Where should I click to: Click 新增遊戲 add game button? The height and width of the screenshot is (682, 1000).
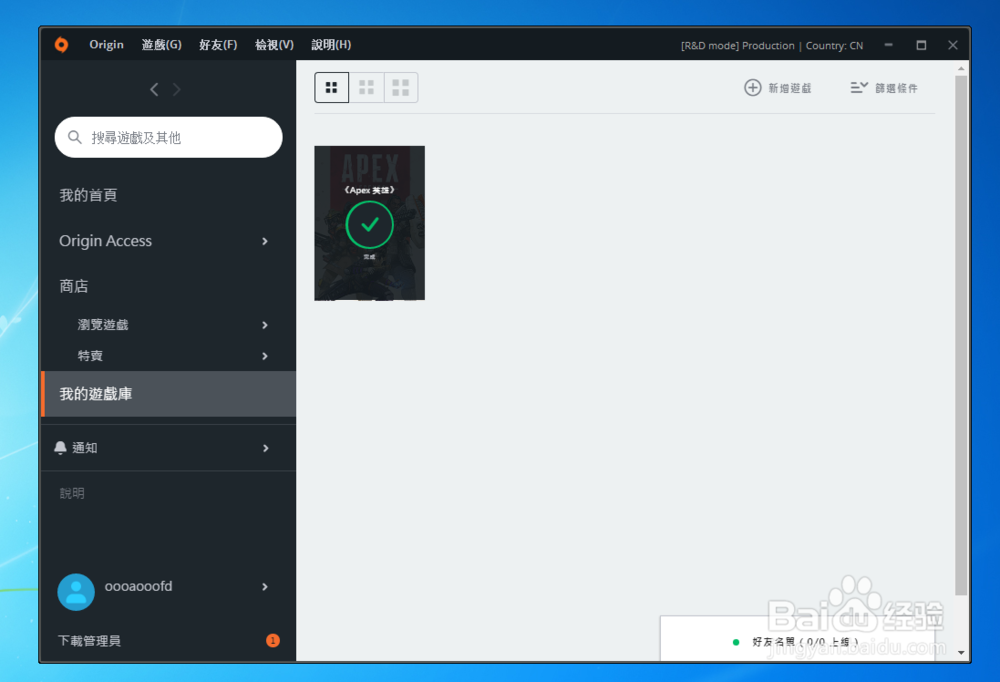click(778, 88)
